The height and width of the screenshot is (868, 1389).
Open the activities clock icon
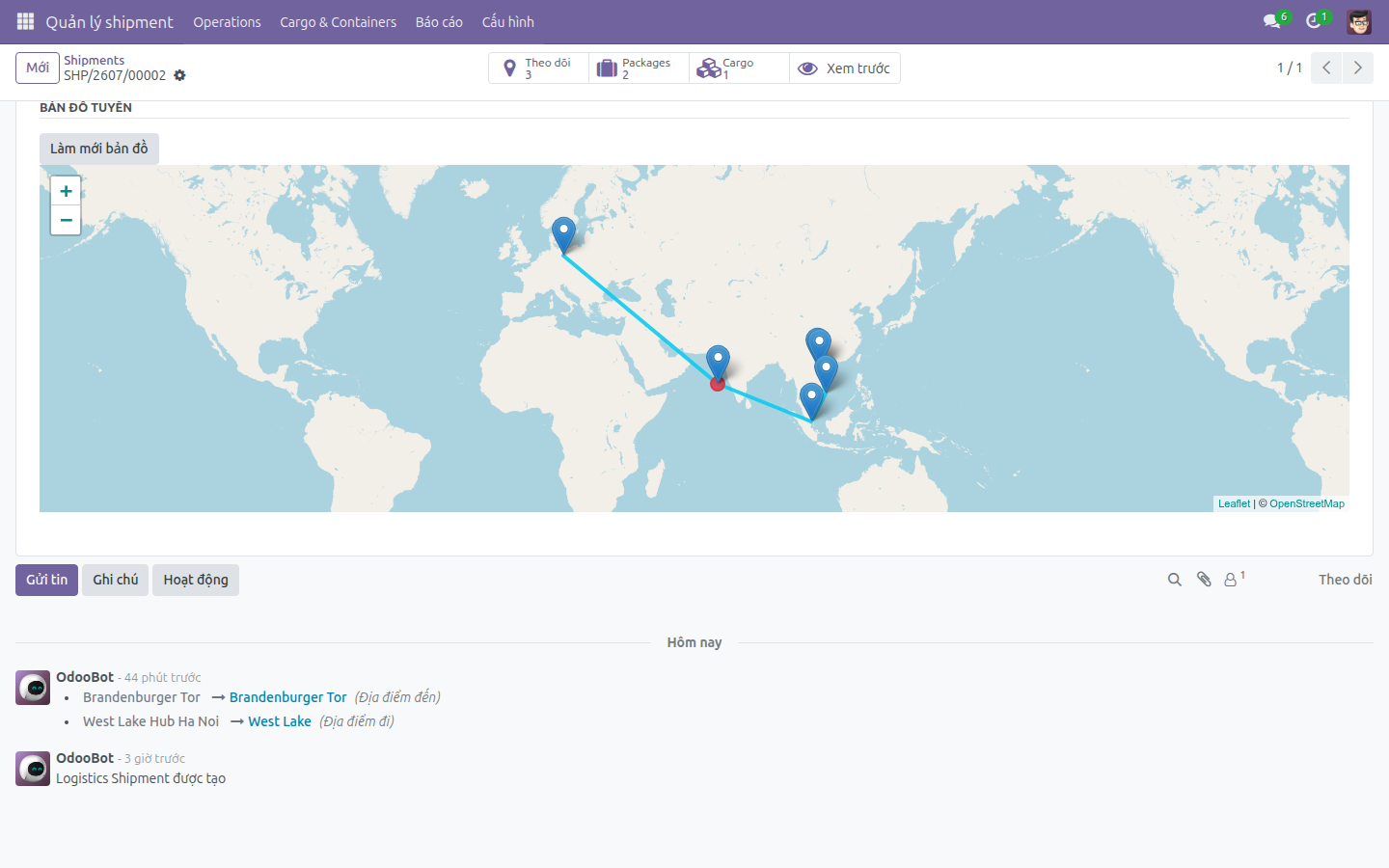tap(1314, 21)
